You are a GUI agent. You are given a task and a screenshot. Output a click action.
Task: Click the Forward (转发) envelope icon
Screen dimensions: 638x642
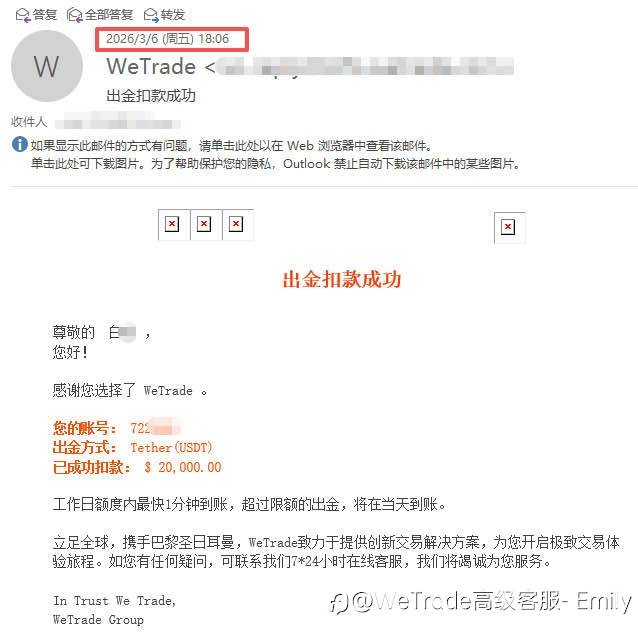coord(151,15)
